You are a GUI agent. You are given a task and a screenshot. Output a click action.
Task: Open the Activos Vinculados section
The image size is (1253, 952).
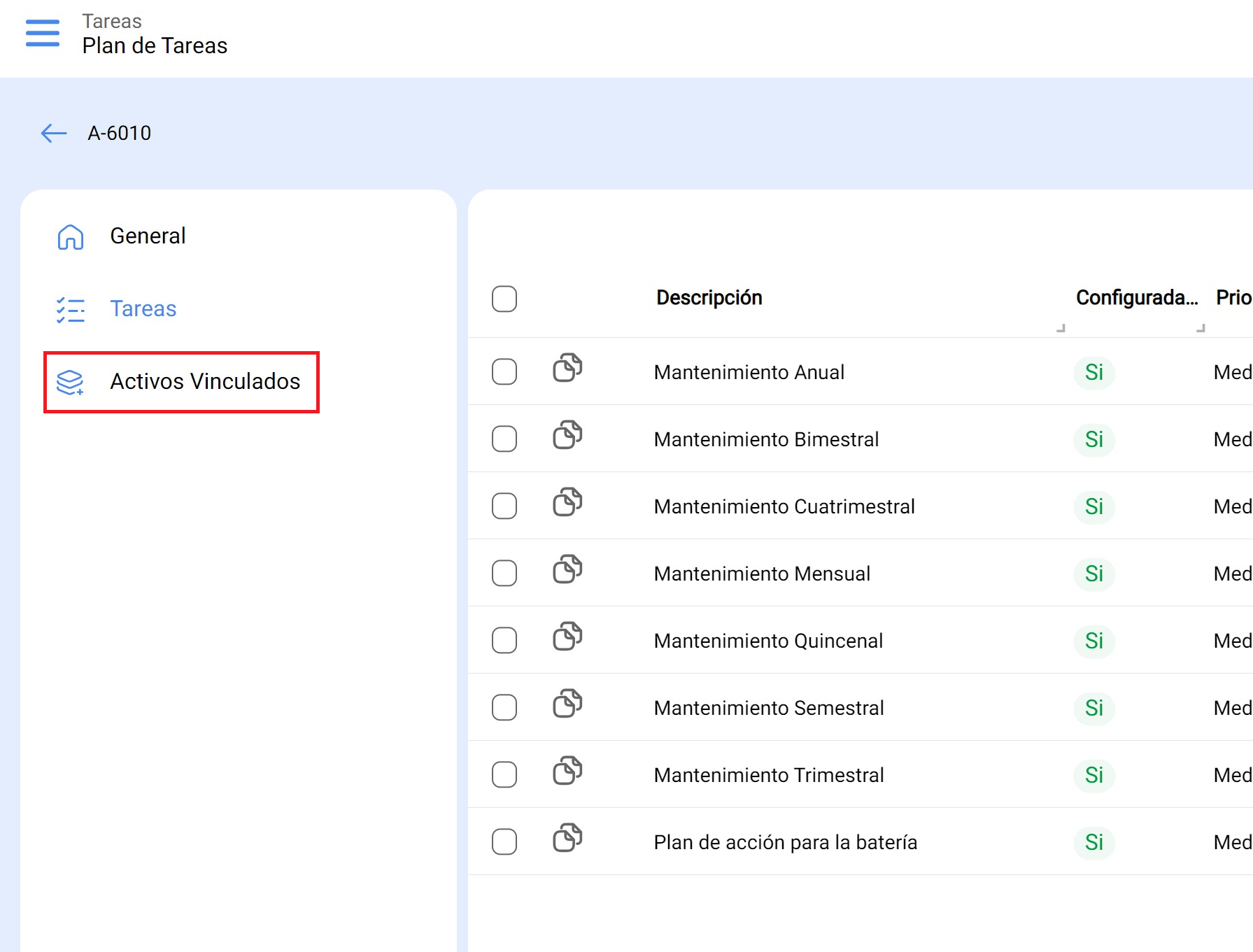(204, 382)
